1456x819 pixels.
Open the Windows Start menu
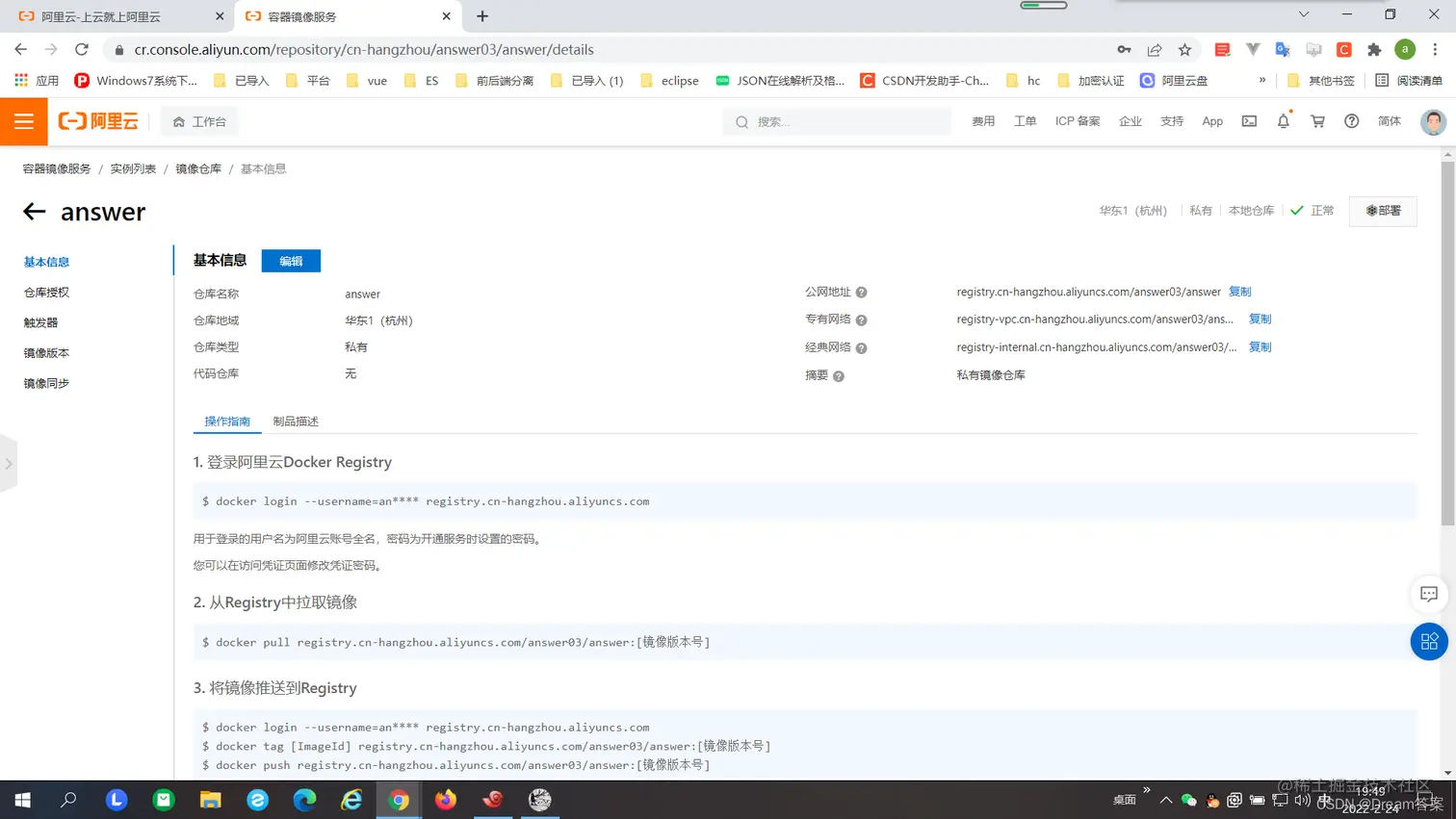pos(22,800)
